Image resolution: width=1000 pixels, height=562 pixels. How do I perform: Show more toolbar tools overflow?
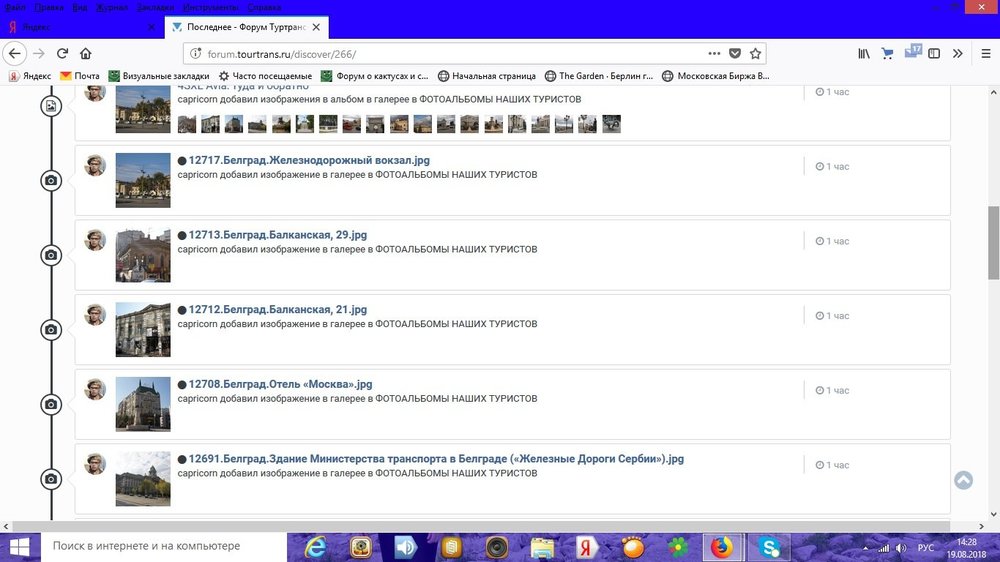[x=957, y=54]
